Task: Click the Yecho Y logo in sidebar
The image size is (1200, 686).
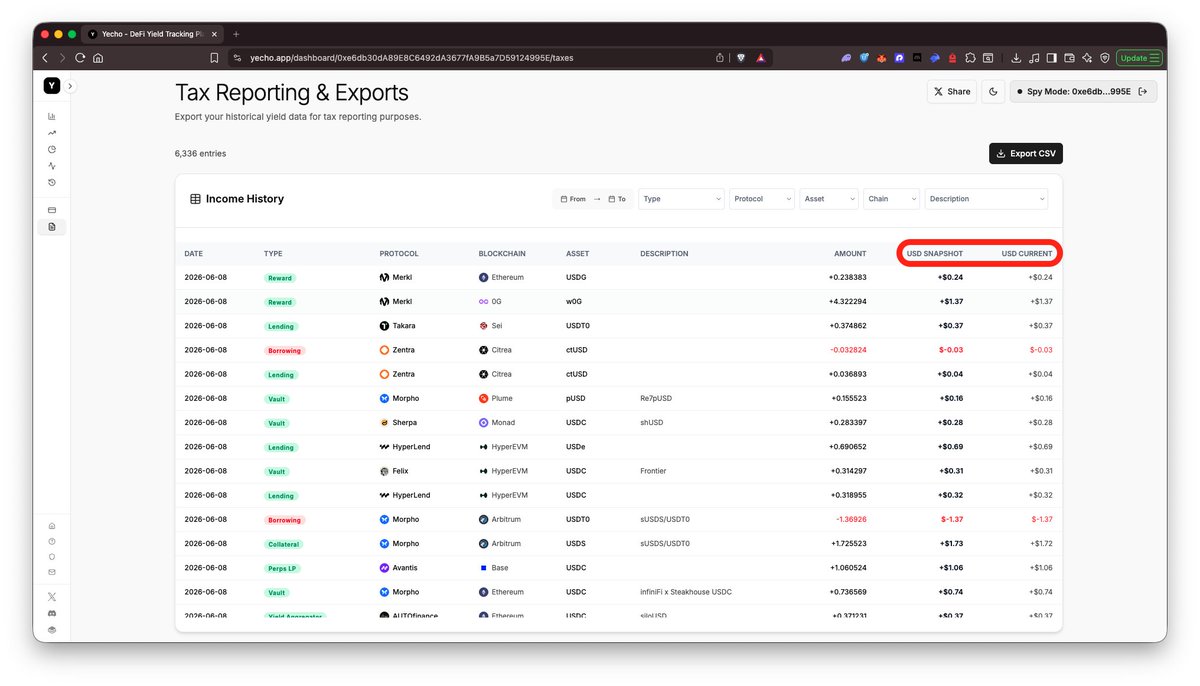Action: (52, 86)
